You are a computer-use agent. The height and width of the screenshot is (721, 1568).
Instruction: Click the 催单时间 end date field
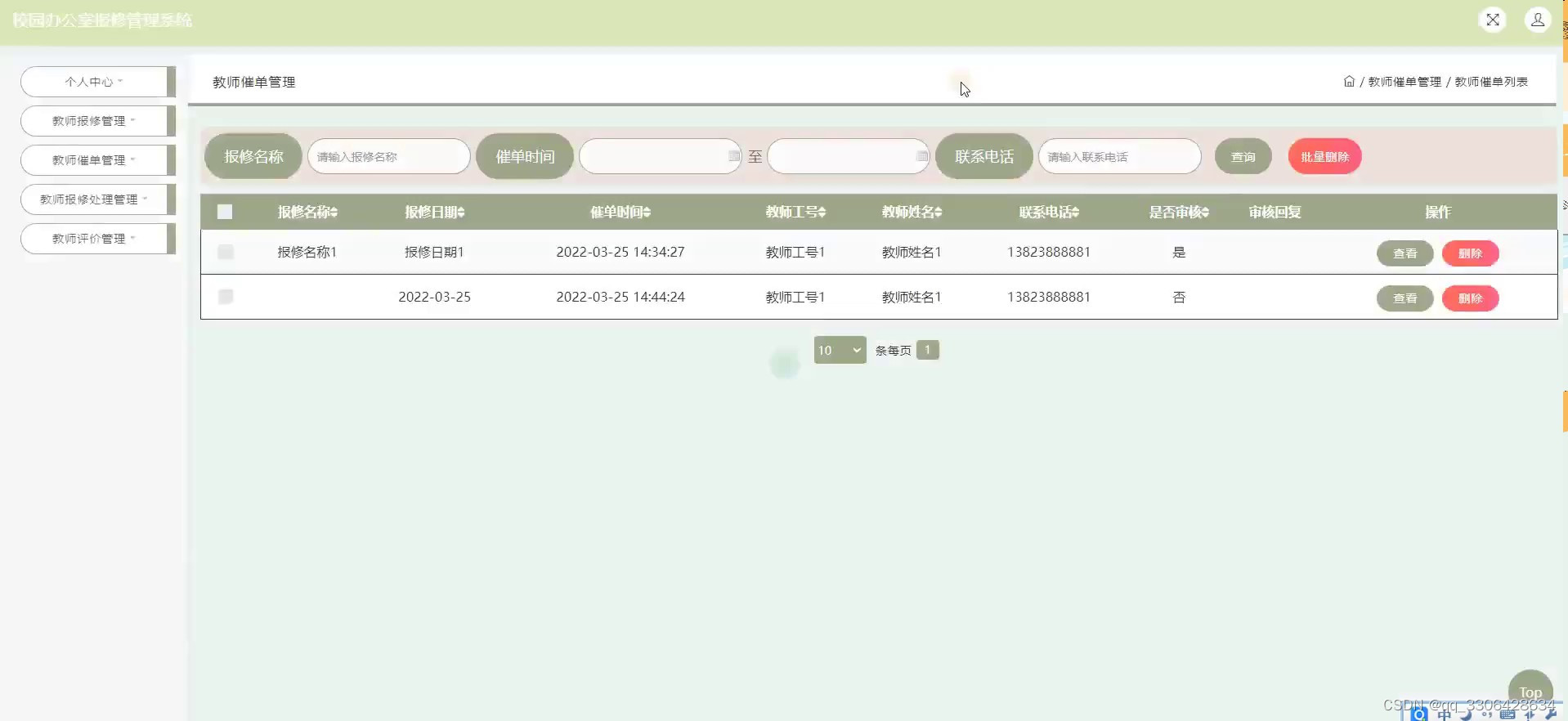click(848, 156)
